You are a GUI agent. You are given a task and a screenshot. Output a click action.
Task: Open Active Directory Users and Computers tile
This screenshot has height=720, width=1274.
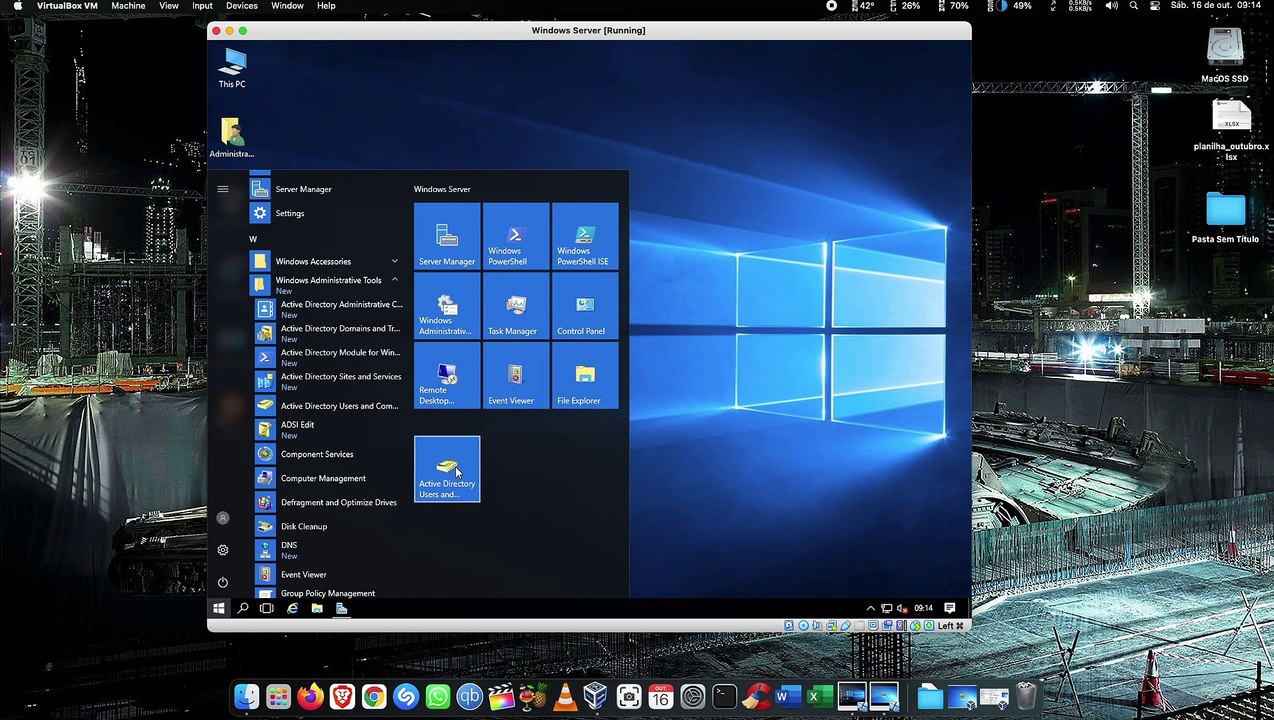pos(447,469)
